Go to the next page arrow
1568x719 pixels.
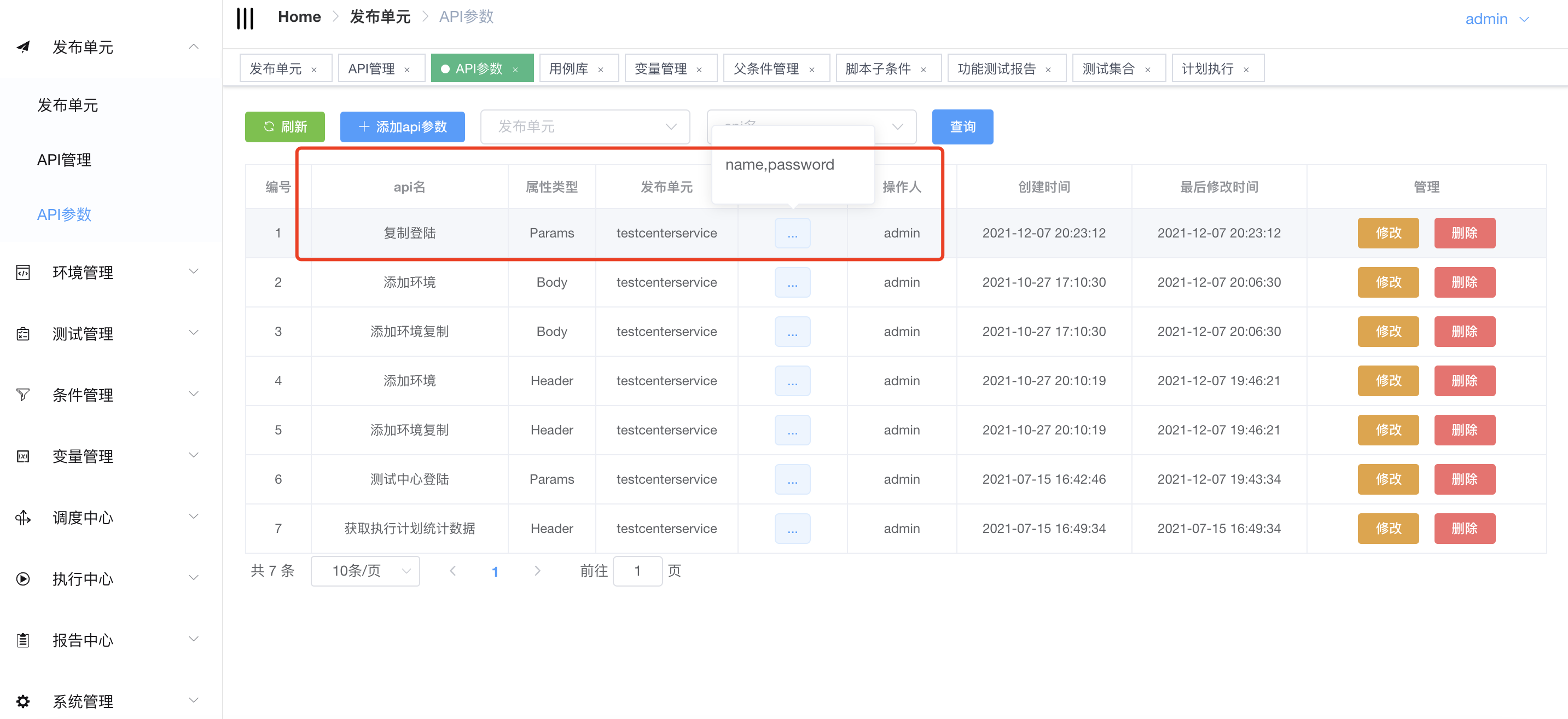tap(537, 571)
